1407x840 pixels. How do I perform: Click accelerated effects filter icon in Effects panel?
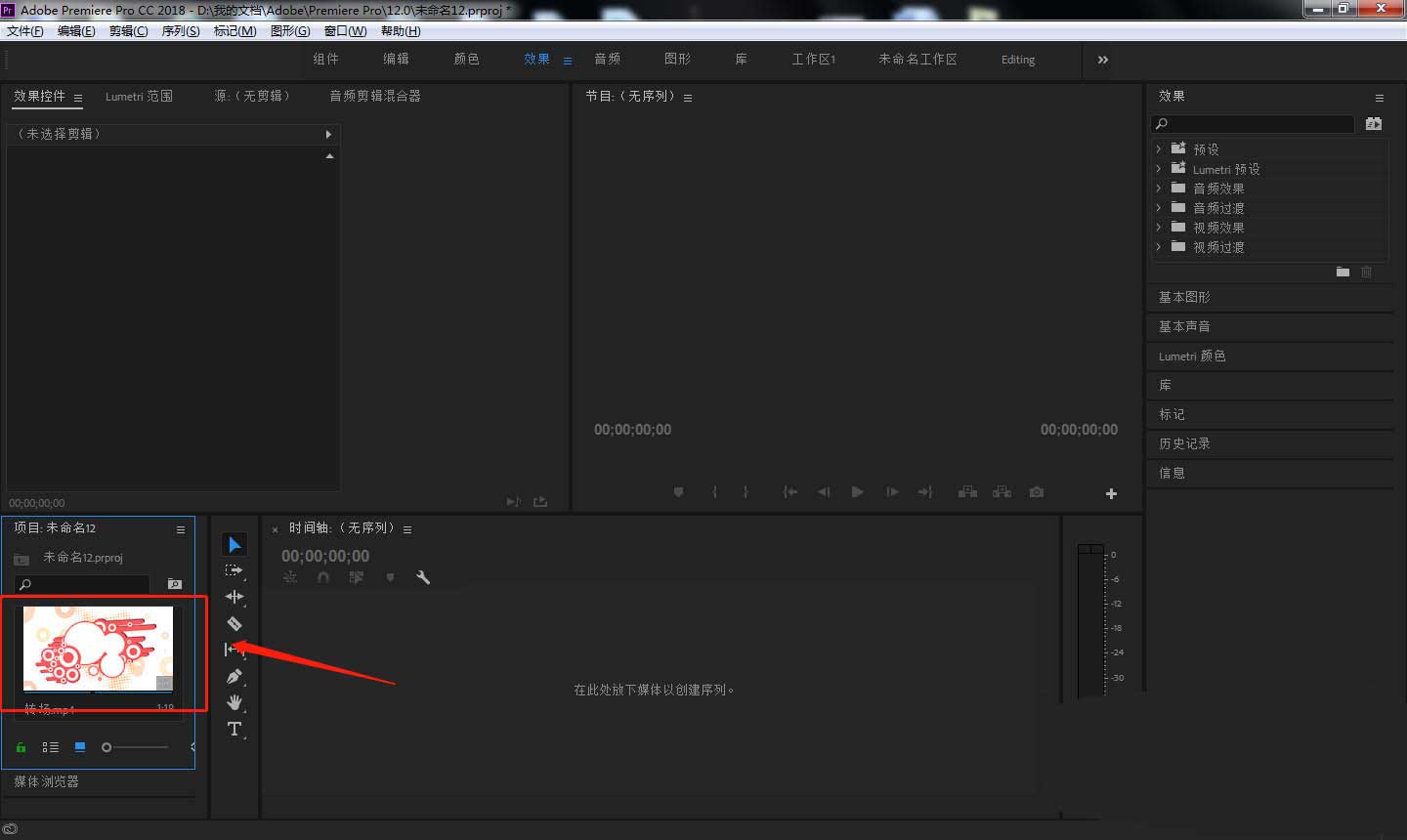[1374, 124]
